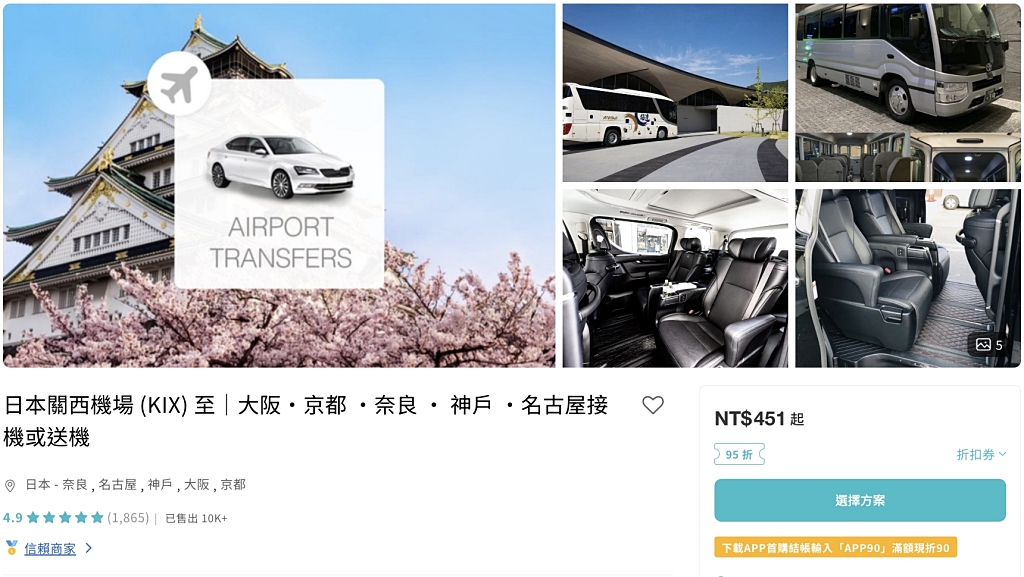
Task: Open the large tour bus photo
Action: [x=675, y=93]
